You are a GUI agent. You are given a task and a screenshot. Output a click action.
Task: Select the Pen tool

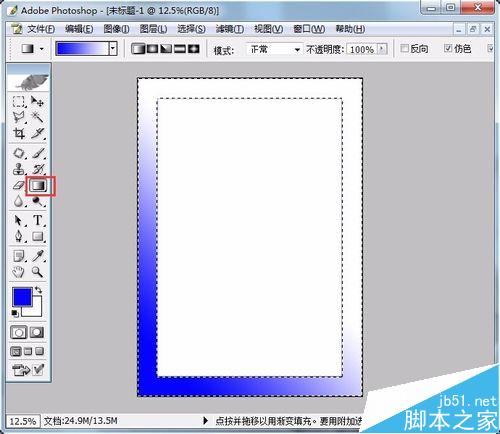coord(19,236)
